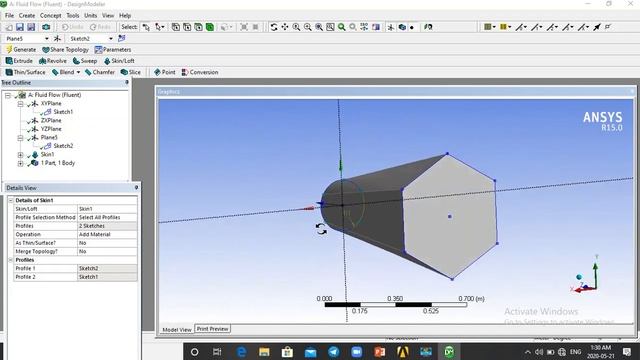The height and width of the screenshot is (360, 640).
Task: Open the Create menu
Action: point(27,16)
